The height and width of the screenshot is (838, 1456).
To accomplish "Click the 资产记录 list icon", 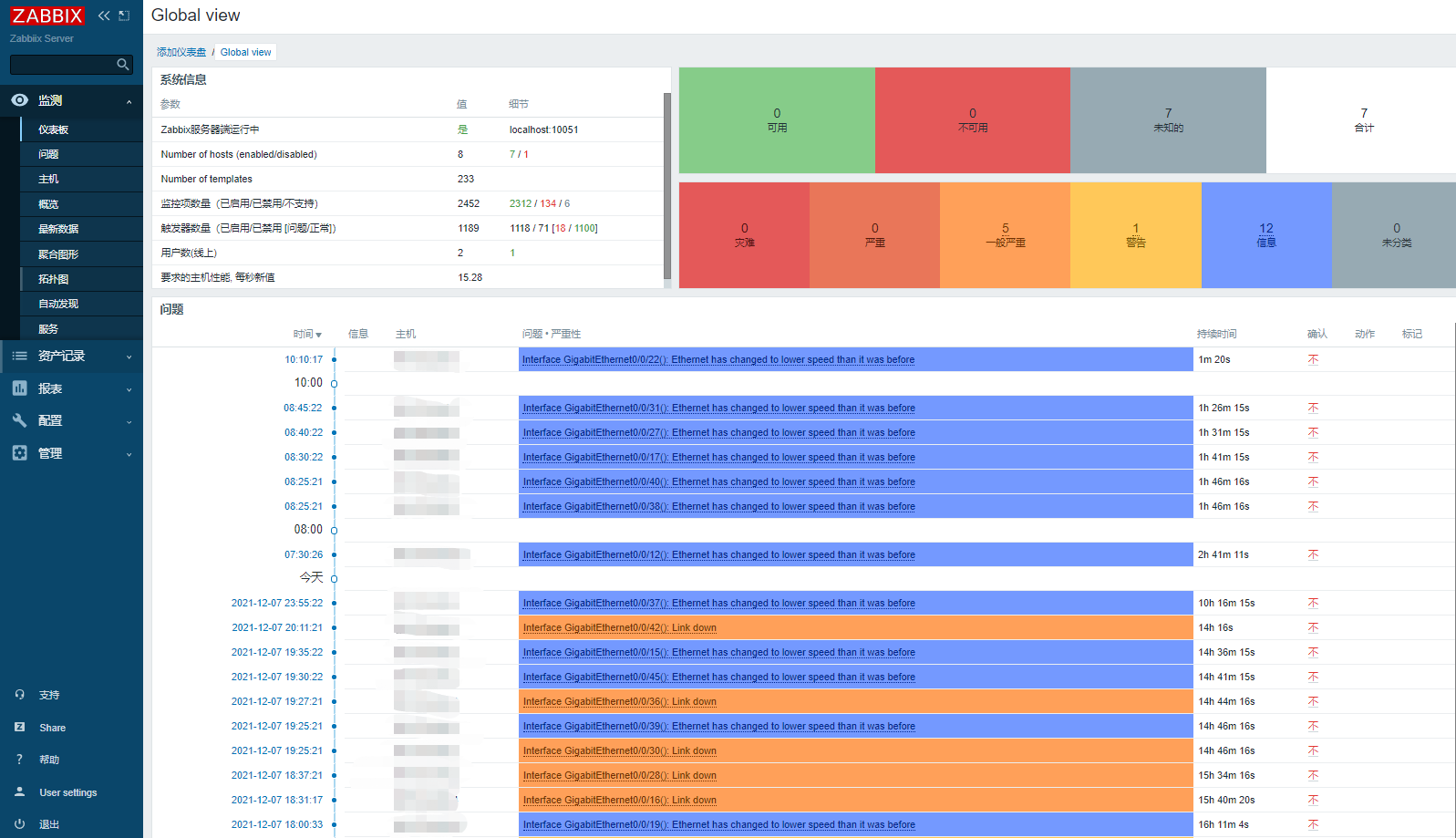I will pyautogui.click(x=19, y=356).
